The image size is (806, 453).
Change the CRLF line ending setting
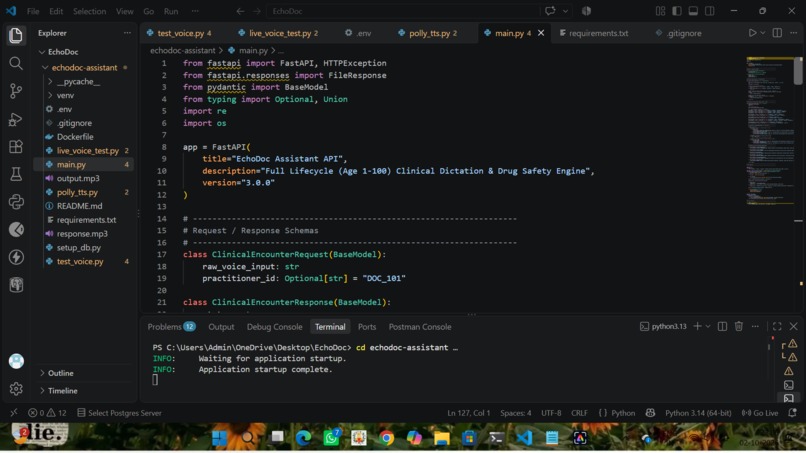coord(579,413)
